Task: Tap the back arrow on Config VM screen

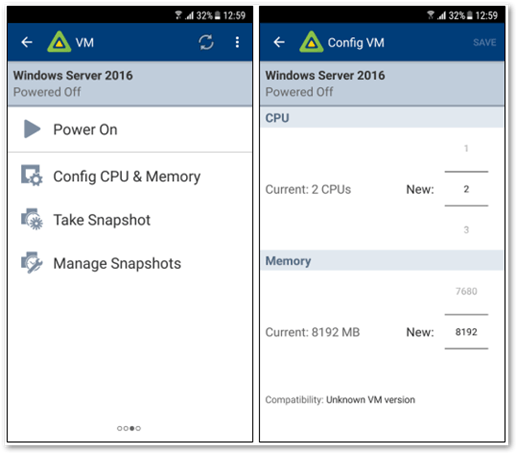Action: coord(279,42)
